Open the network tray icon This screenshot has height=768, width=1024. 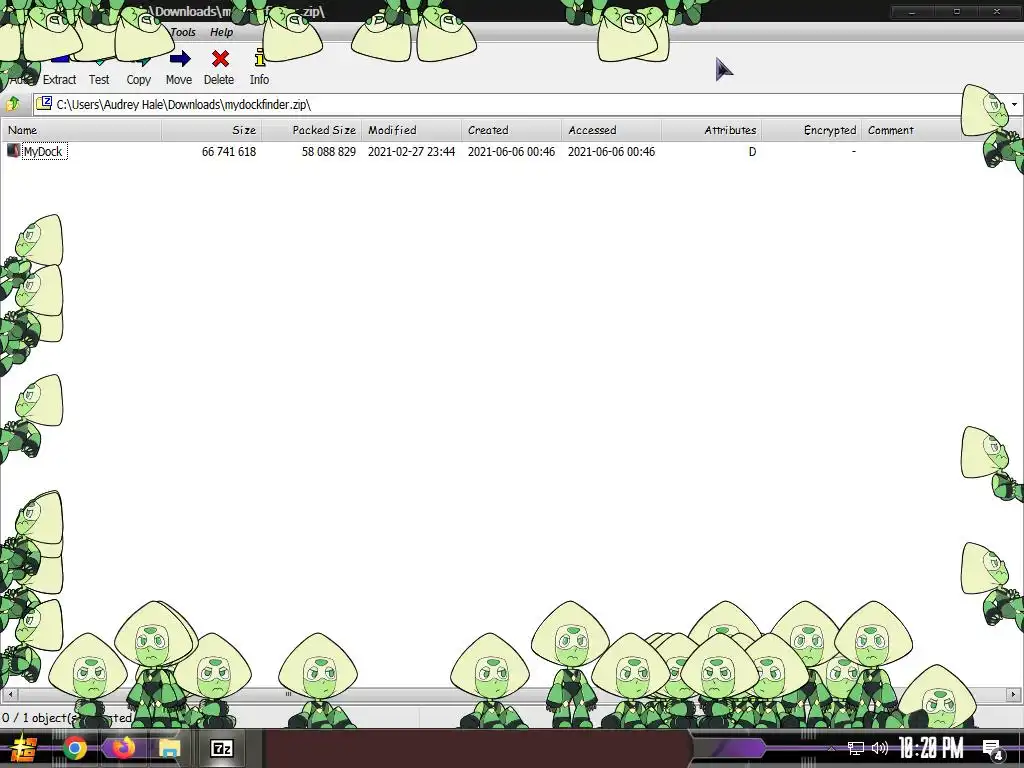click(x=856, y=748)
